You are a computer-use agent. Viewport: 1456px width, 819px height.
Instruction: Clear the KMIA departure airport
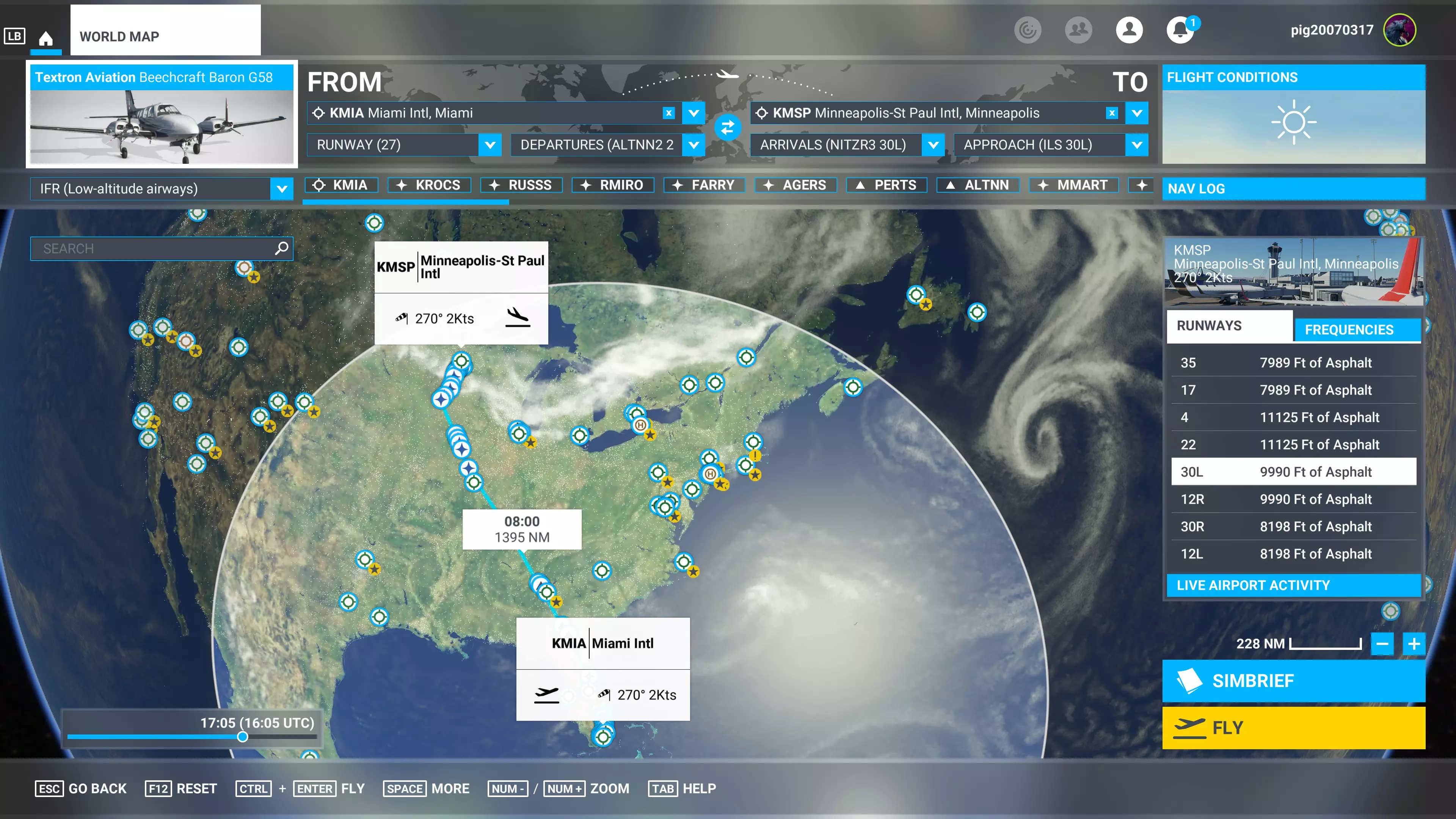click(668, 113)
